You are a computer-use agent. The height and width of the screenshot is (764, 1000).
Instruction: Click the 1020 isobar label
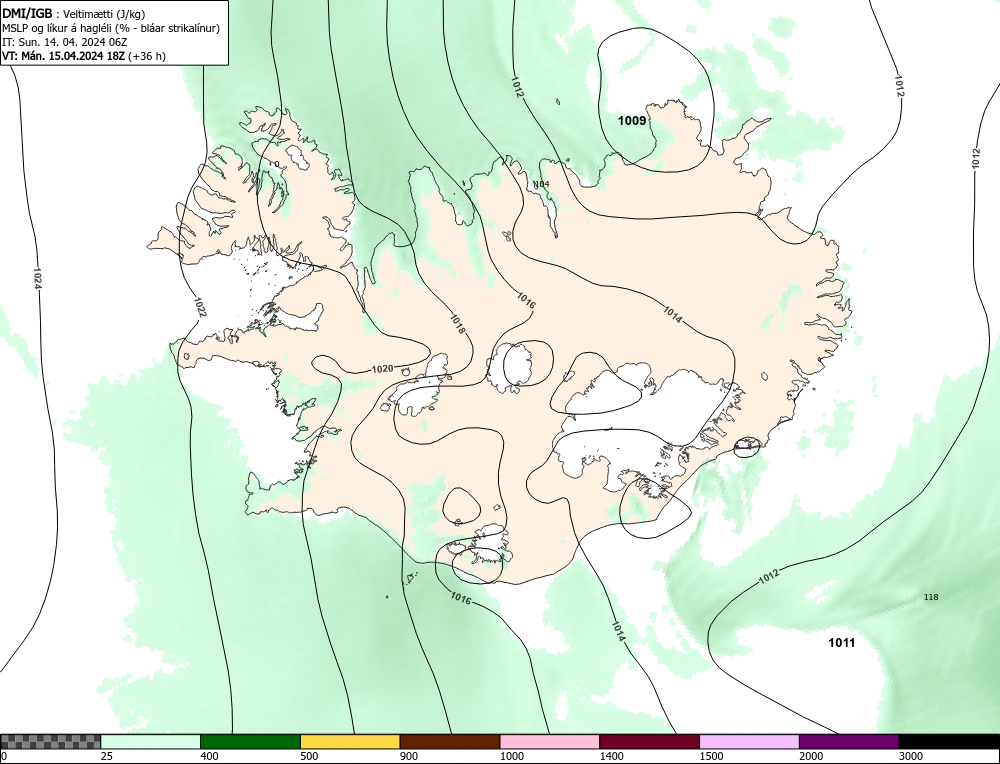tap(382, 369)
